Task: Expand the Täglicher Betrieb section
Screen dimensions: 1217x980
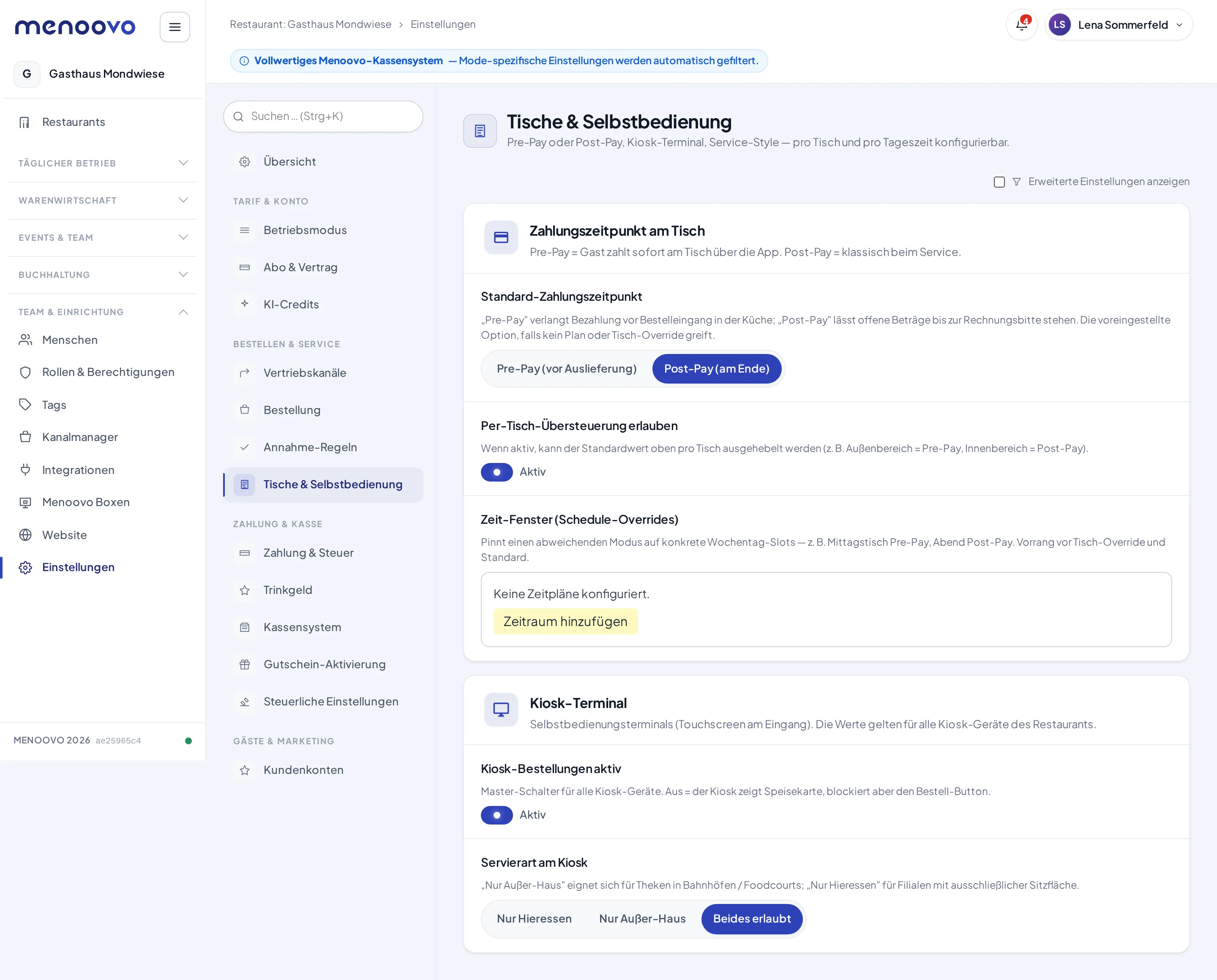Action: 103,163
